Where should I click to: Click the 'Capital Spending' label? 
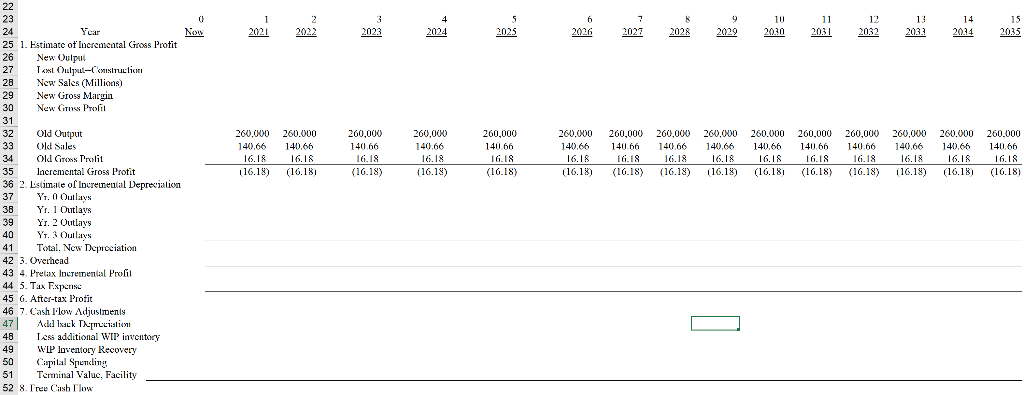click(72, 362)
